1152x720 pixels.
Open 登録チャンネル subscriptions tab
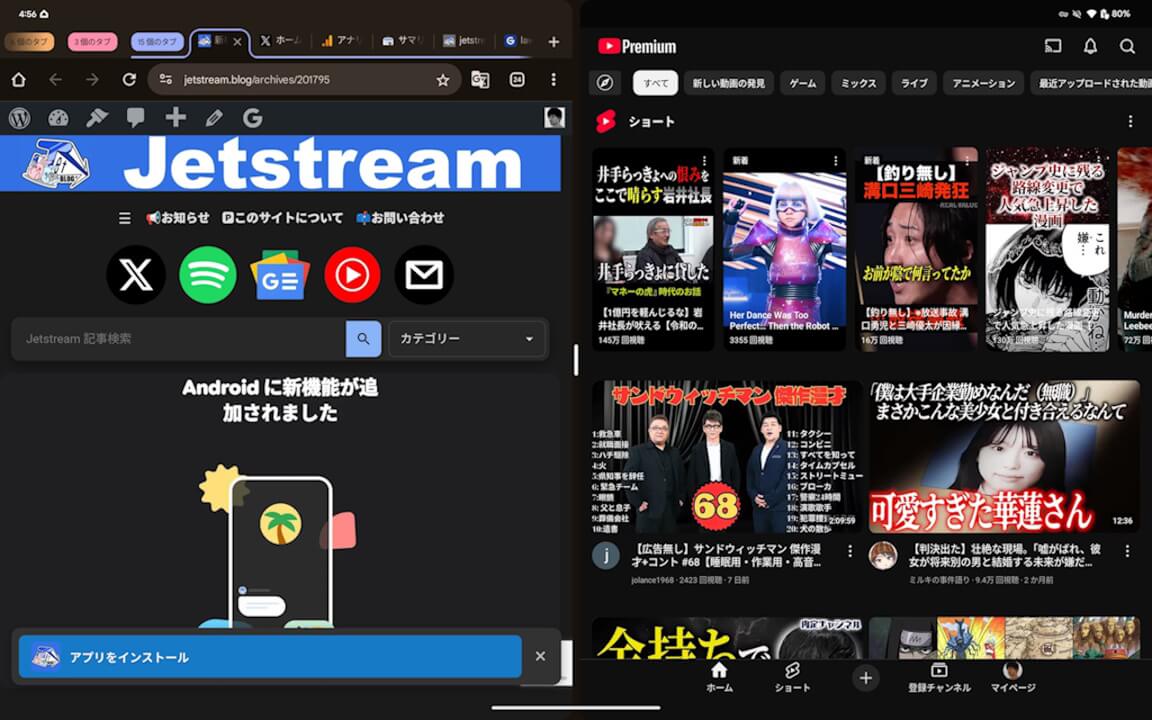point(939,677)
